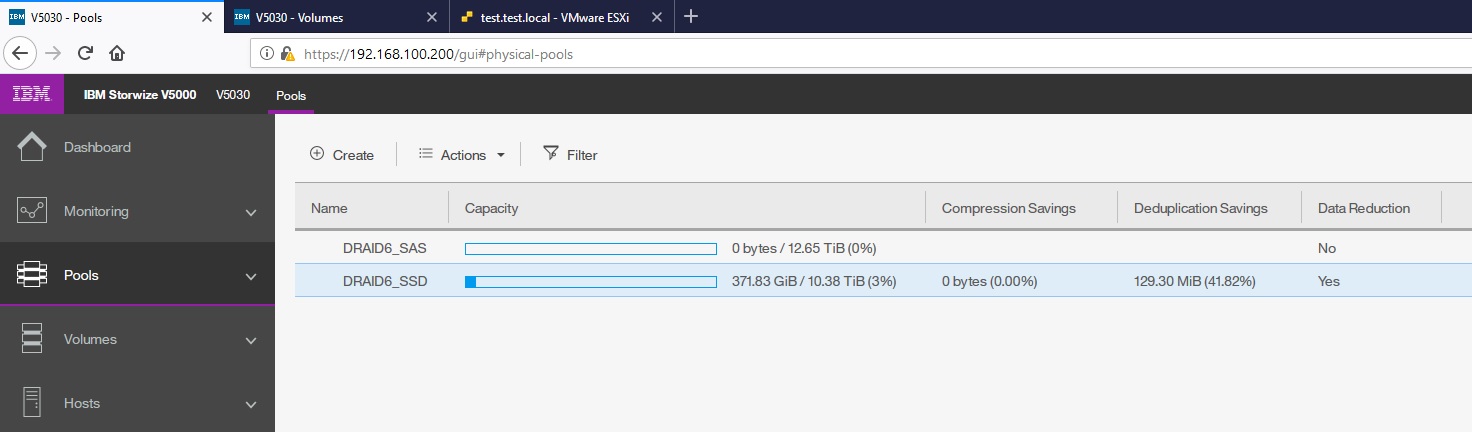Click the Filter button
1472x432 pixels.
[x=570, y=155]
